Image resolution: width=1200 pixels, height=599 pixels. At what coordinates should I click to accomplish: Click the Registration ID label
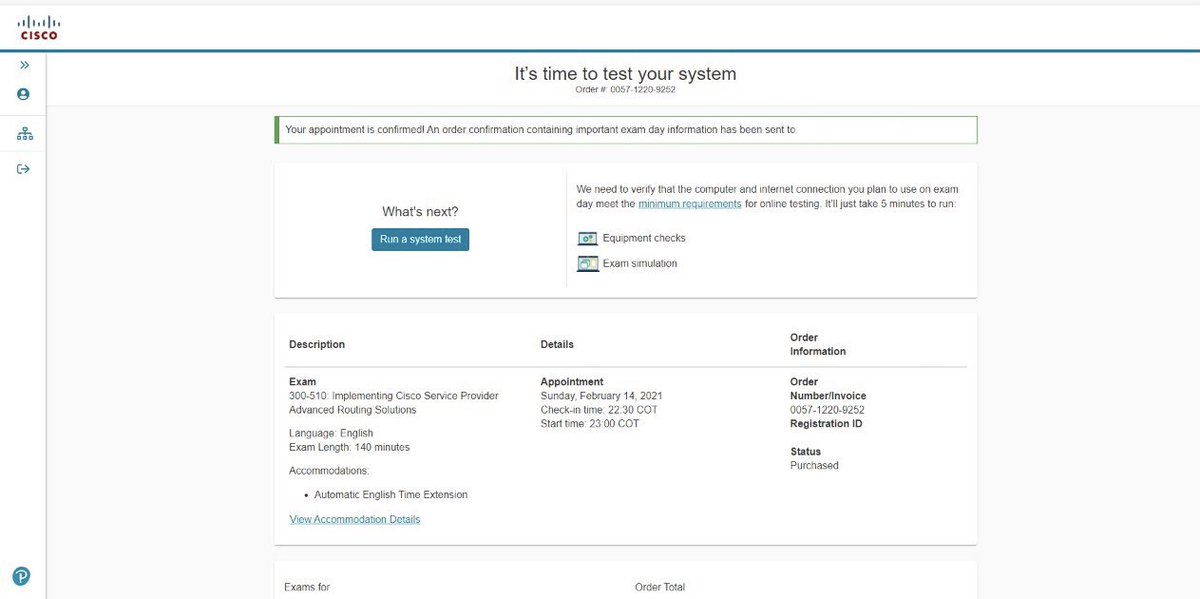tap(826, 424)
